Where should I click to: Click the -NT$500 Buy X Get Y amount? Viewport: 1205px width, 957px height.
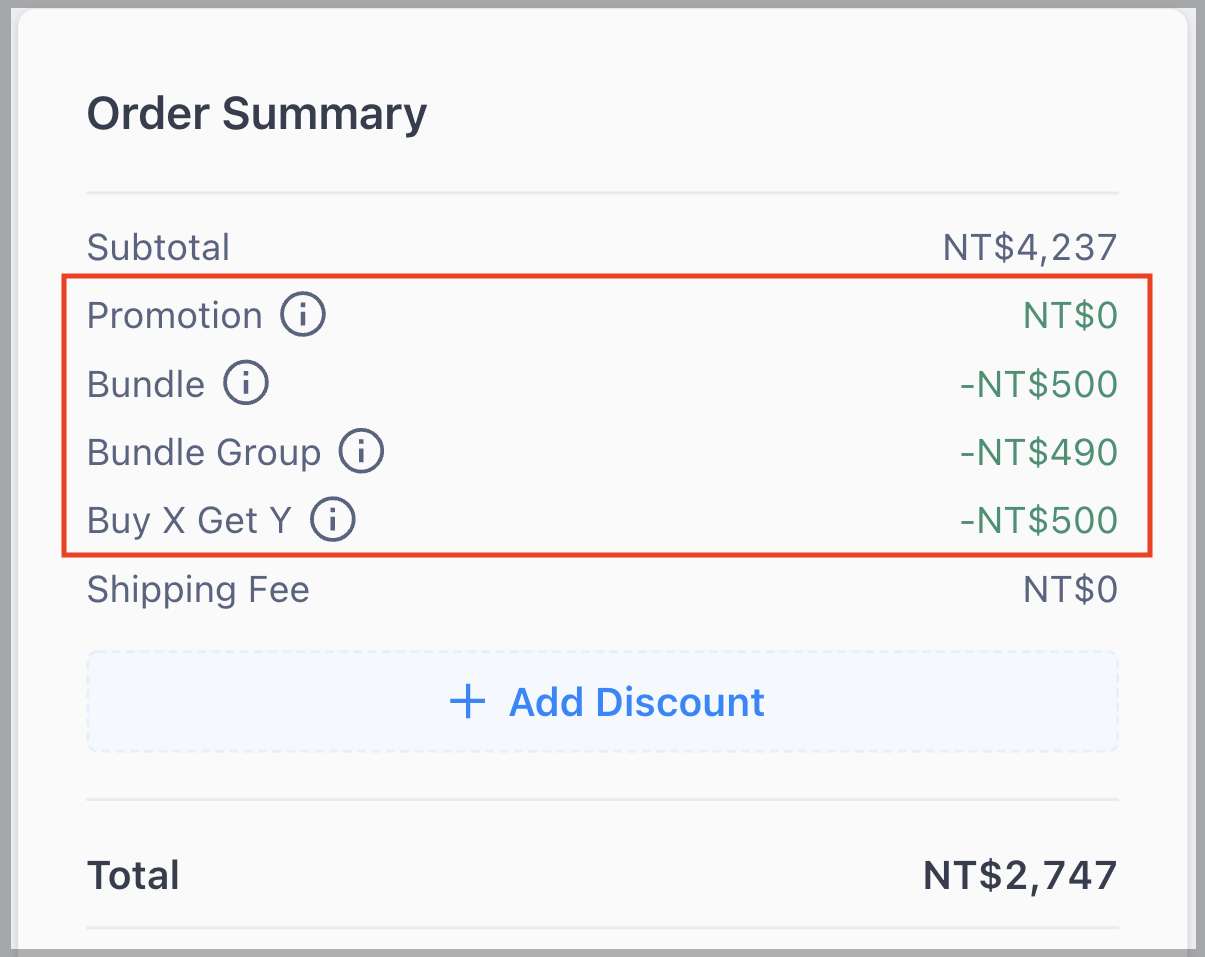pyautogui.click(x=1038, y=520)
